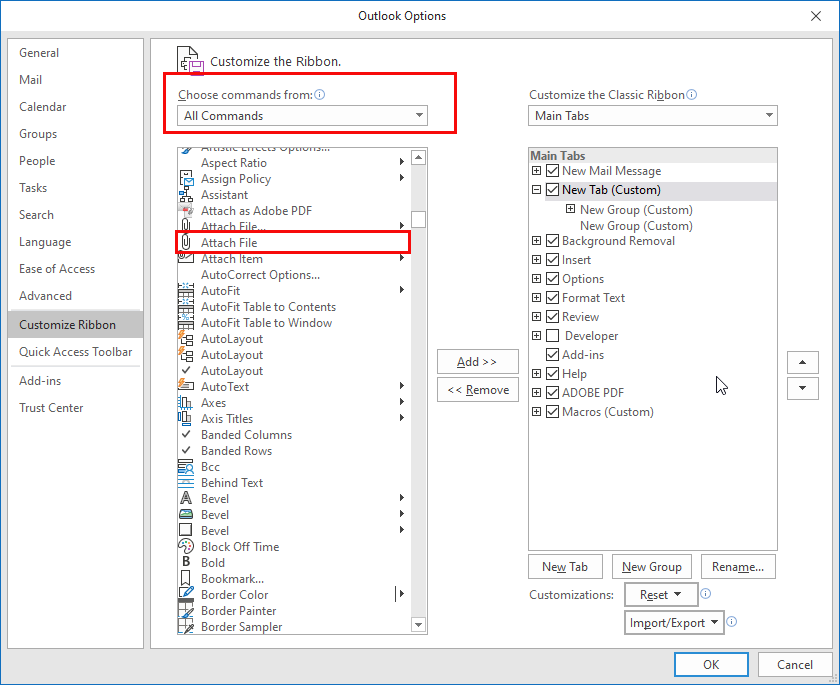Expand the New Mail Message node
The height and width of the screenshot is (685, 840).
coord(536,171)
